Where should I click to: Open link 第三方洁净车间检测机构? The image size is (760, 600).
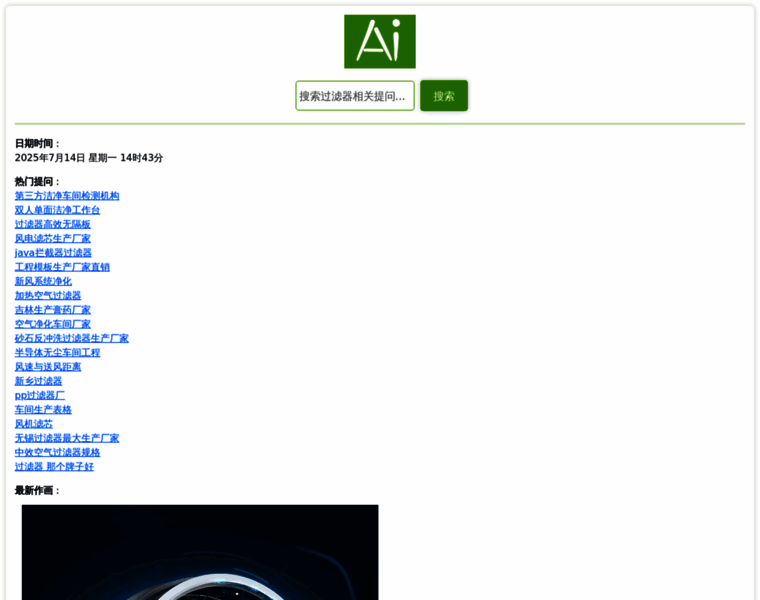[67, 196]
